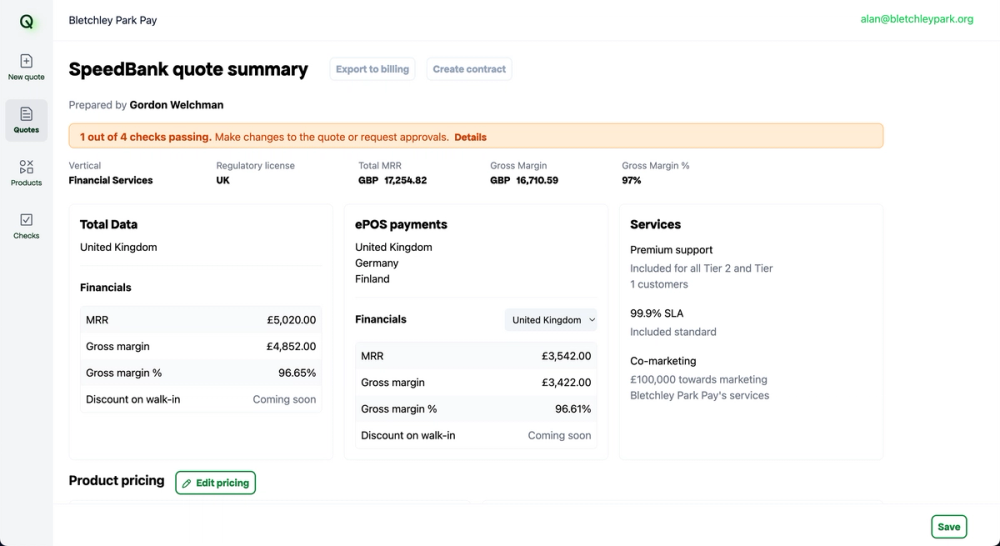The image size is (1000, 546).
Task: Click the Bletchley Park Pay title
Action: [113, 20]
